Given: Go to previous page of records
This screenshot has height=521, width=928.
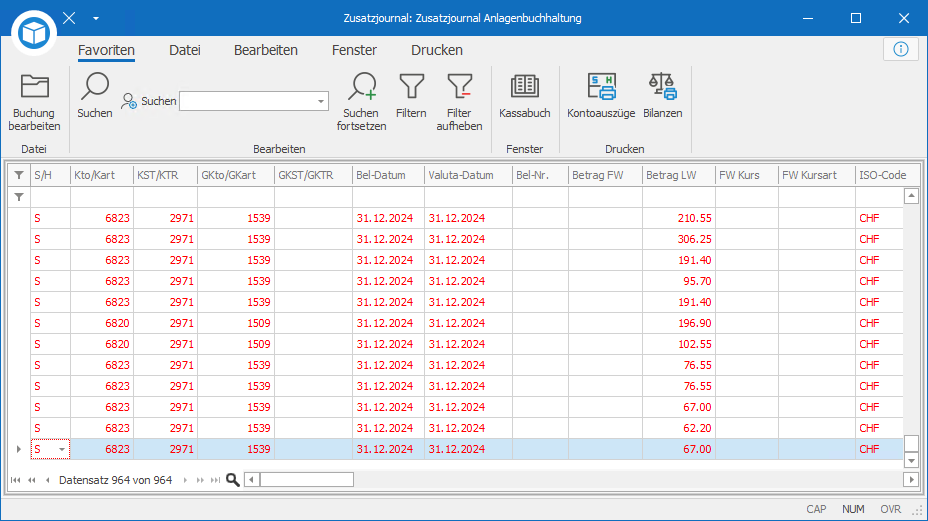Looking at the screenshot, I should (x=32, y=480).
